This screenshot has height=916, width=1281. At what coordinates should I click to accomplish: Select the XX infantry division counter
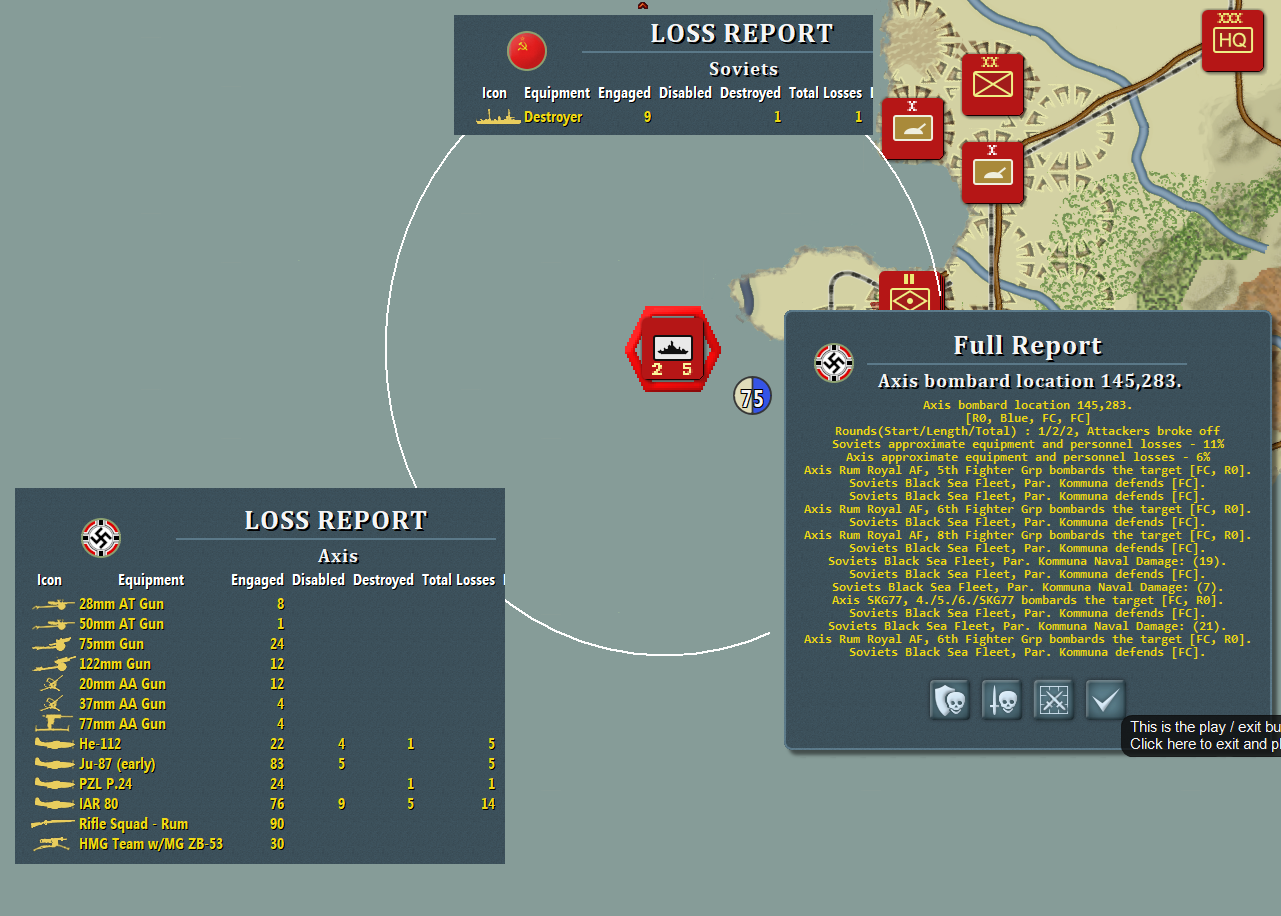pyautogui.click(x=992, y=84)
